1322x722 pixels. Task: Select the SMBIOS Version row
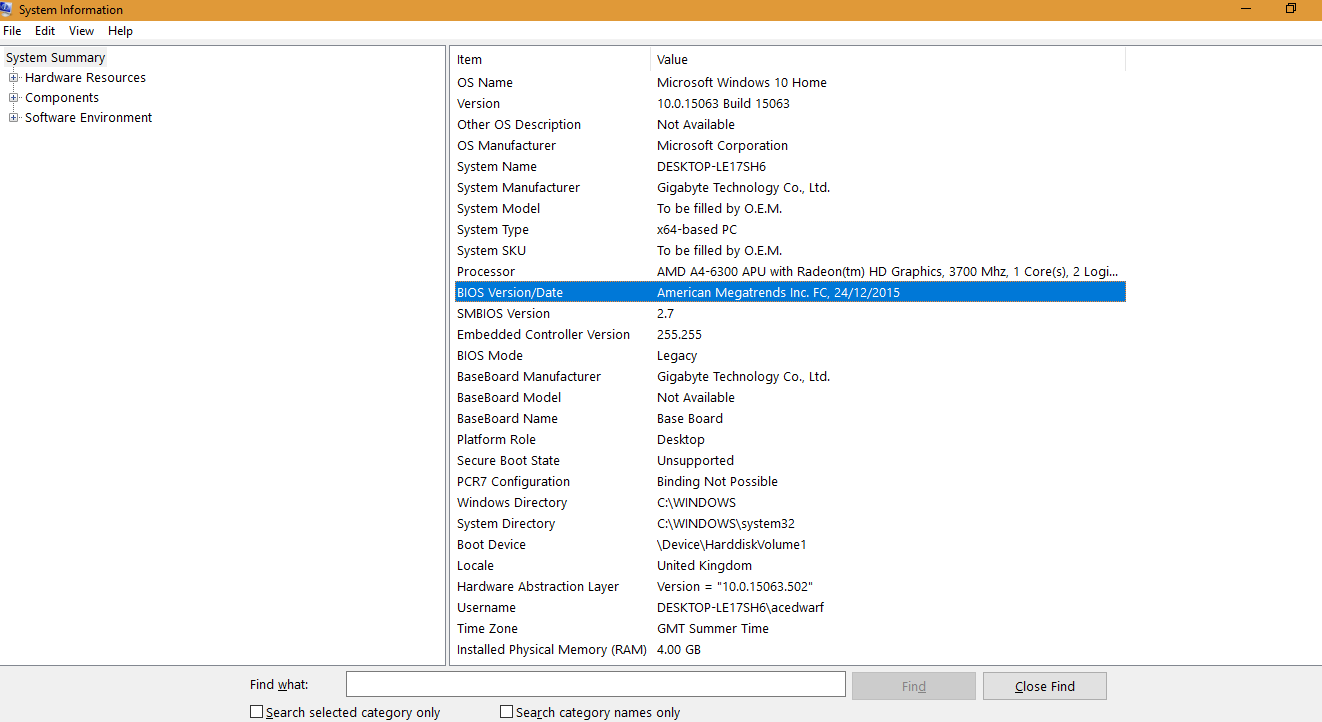pyautogui.click(x=788, y=314)
